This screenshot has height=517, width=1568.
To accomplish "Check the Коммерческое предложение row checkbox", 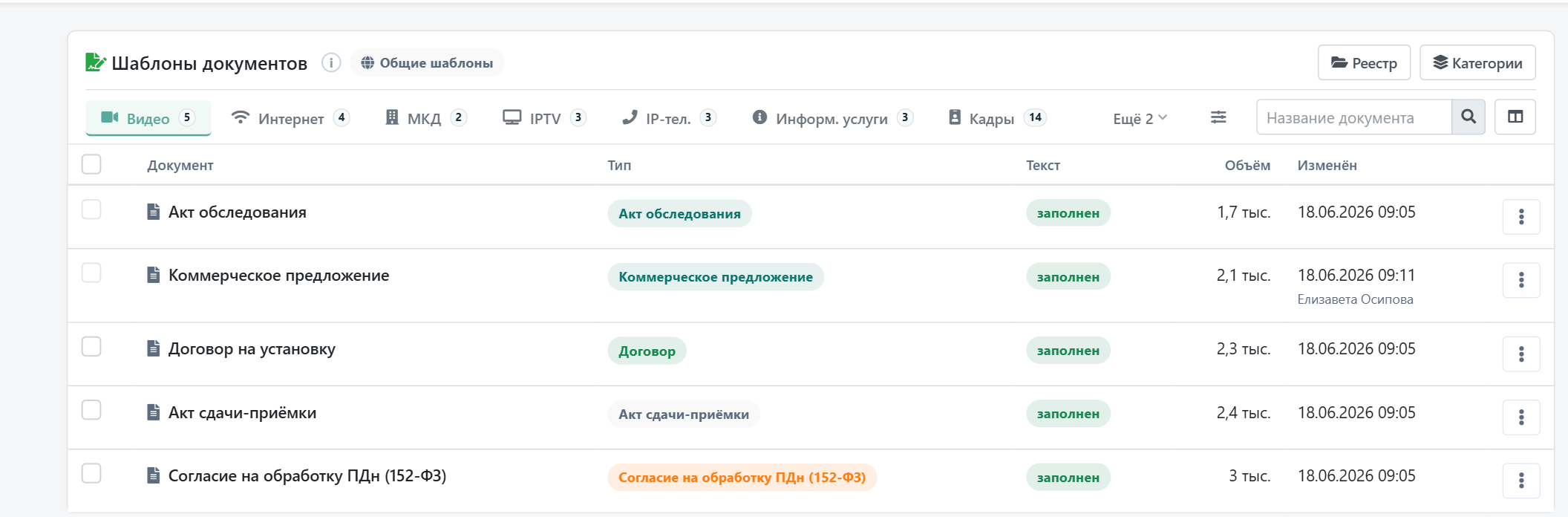I will pos(91,273).
